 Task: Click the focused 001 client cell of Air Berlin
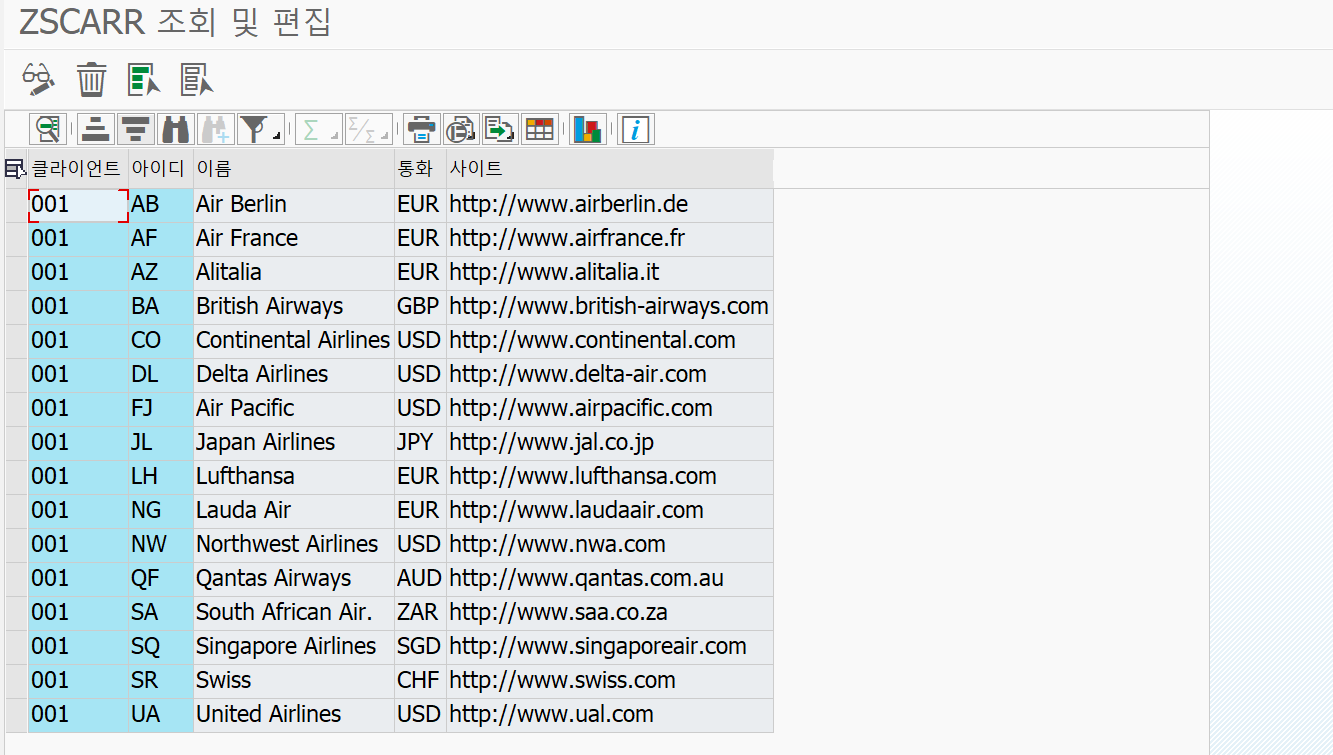pos(78,205)
